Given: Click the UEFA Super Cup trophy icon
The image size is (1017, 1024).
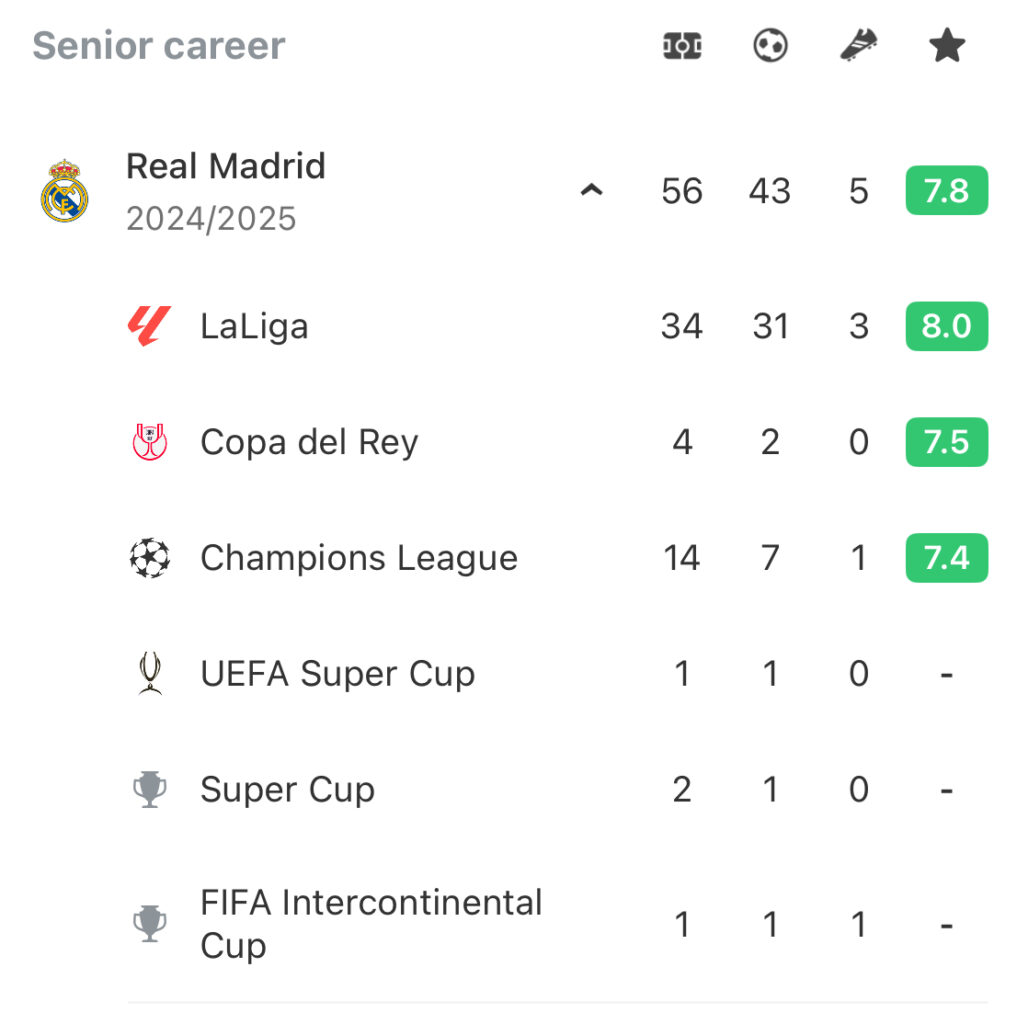Looking at the screenshot, I should 150,673.
